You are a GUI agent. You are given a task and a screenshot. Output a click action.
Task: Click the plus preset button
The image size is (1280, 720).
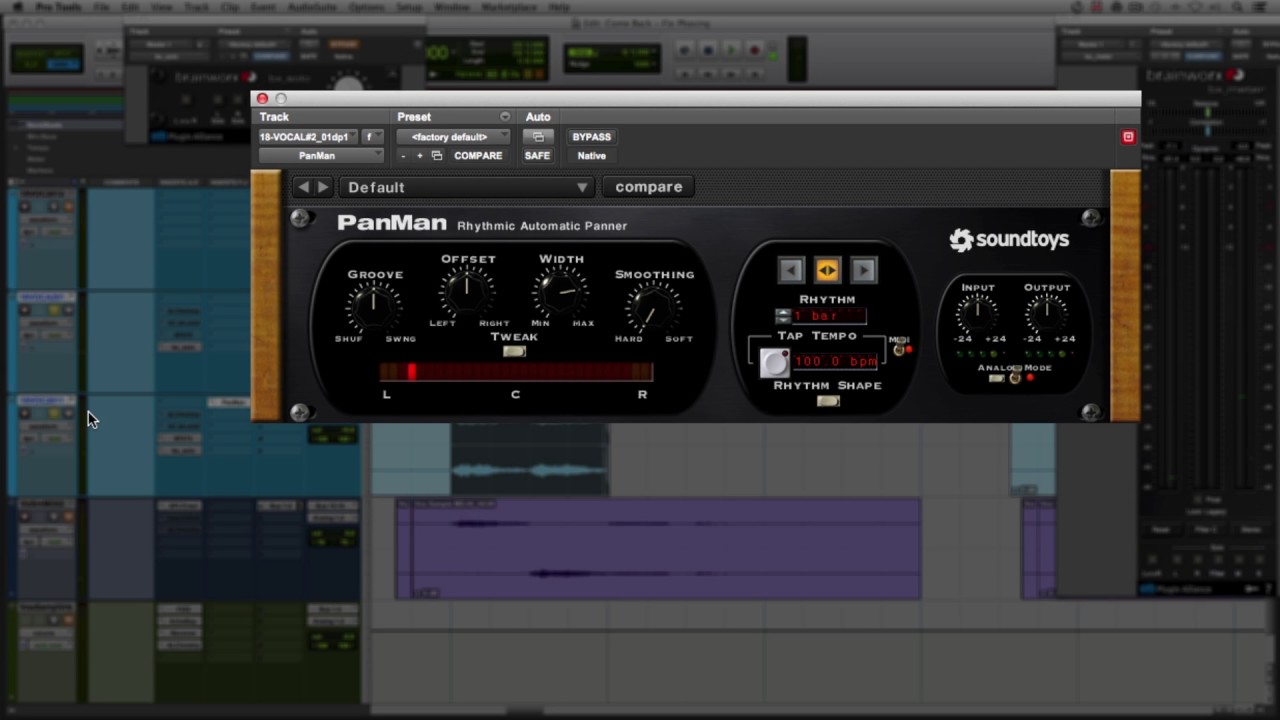click(419, 156)
